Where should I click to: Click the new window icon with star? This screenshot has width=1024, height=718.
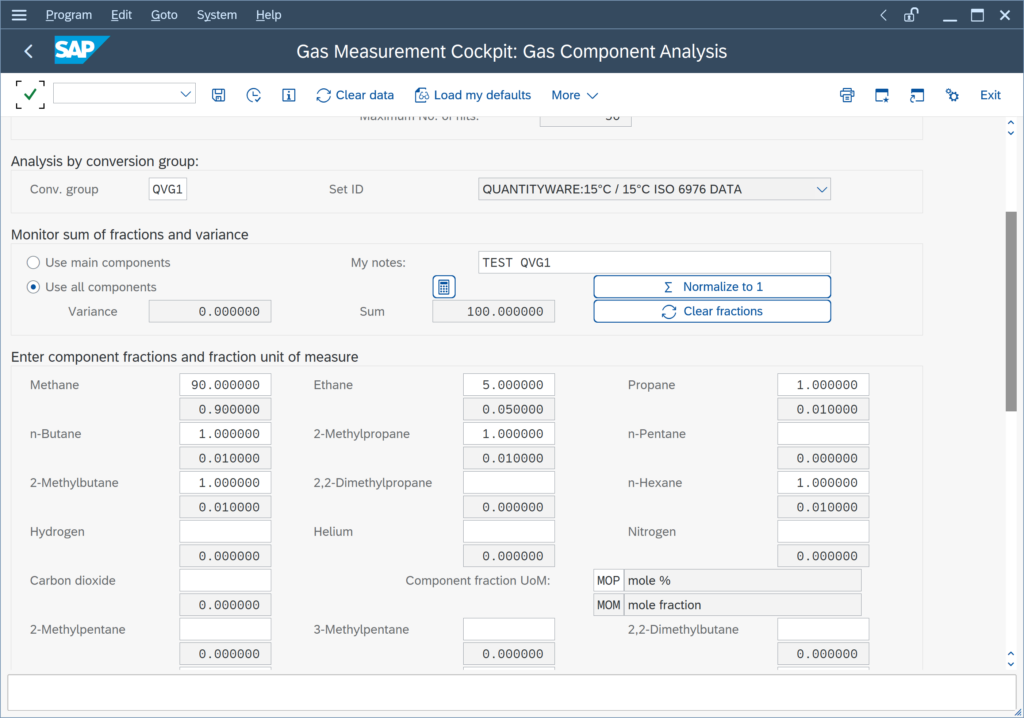pos(882,95)
